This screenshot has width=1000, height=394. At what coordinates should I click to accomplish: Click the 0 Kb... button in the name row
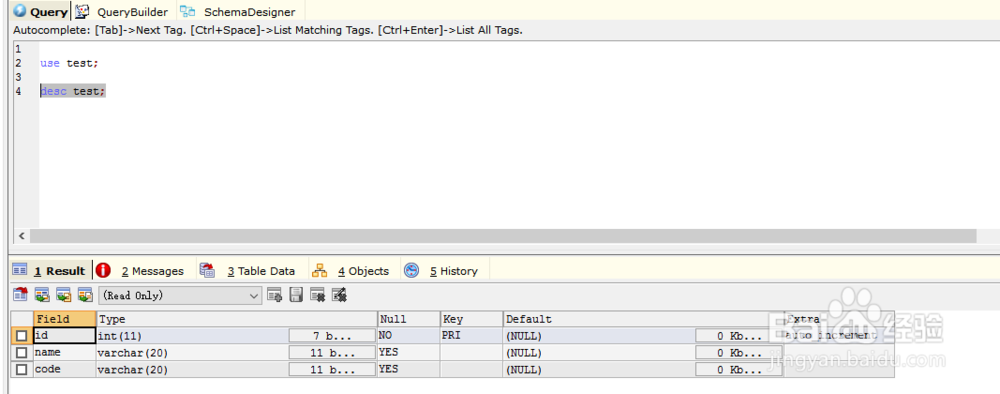[739, 353]
